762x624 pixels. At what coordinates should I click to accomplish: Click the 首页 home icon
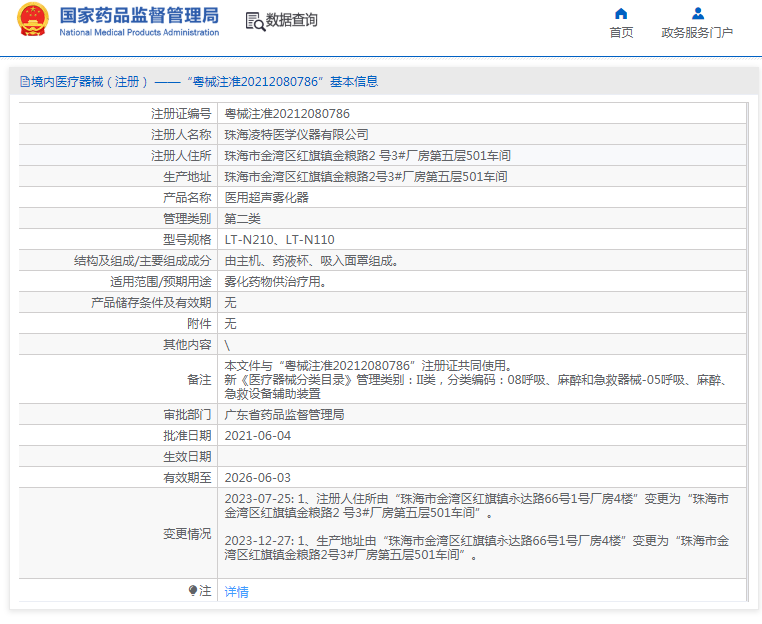[x=621, y=14]
